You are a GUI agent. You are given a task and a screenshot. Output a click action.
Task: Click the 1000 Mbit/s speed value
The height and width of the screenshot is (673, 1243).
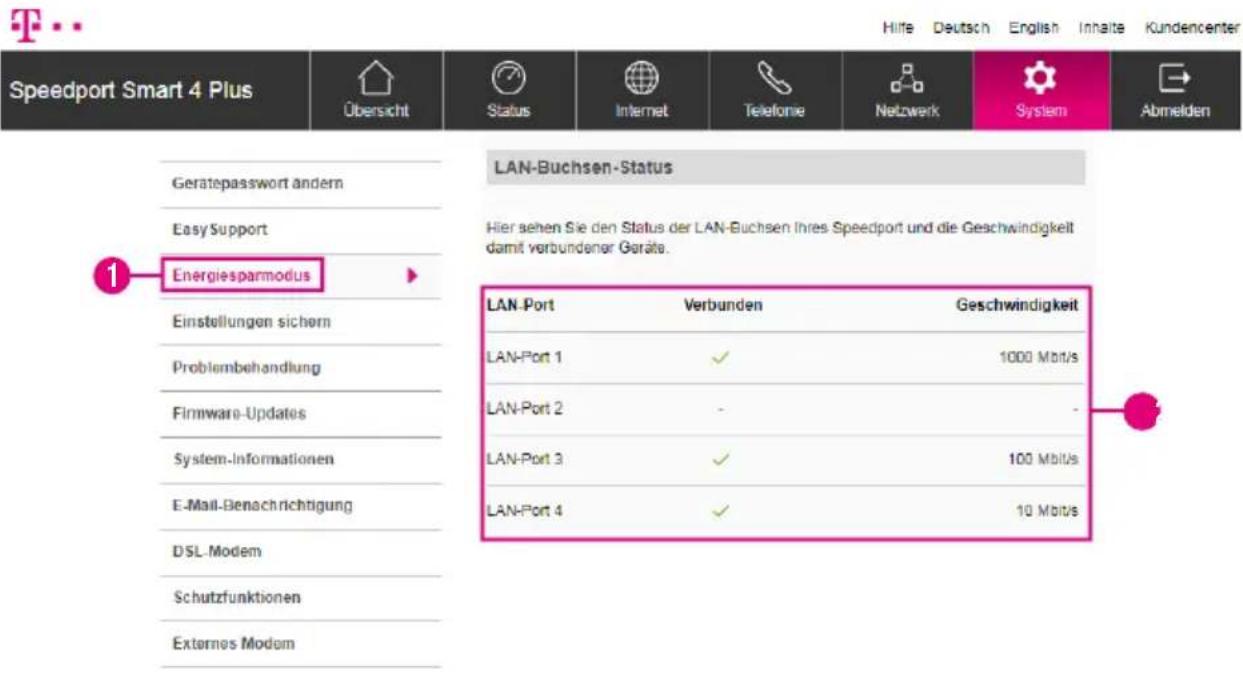1039,357
